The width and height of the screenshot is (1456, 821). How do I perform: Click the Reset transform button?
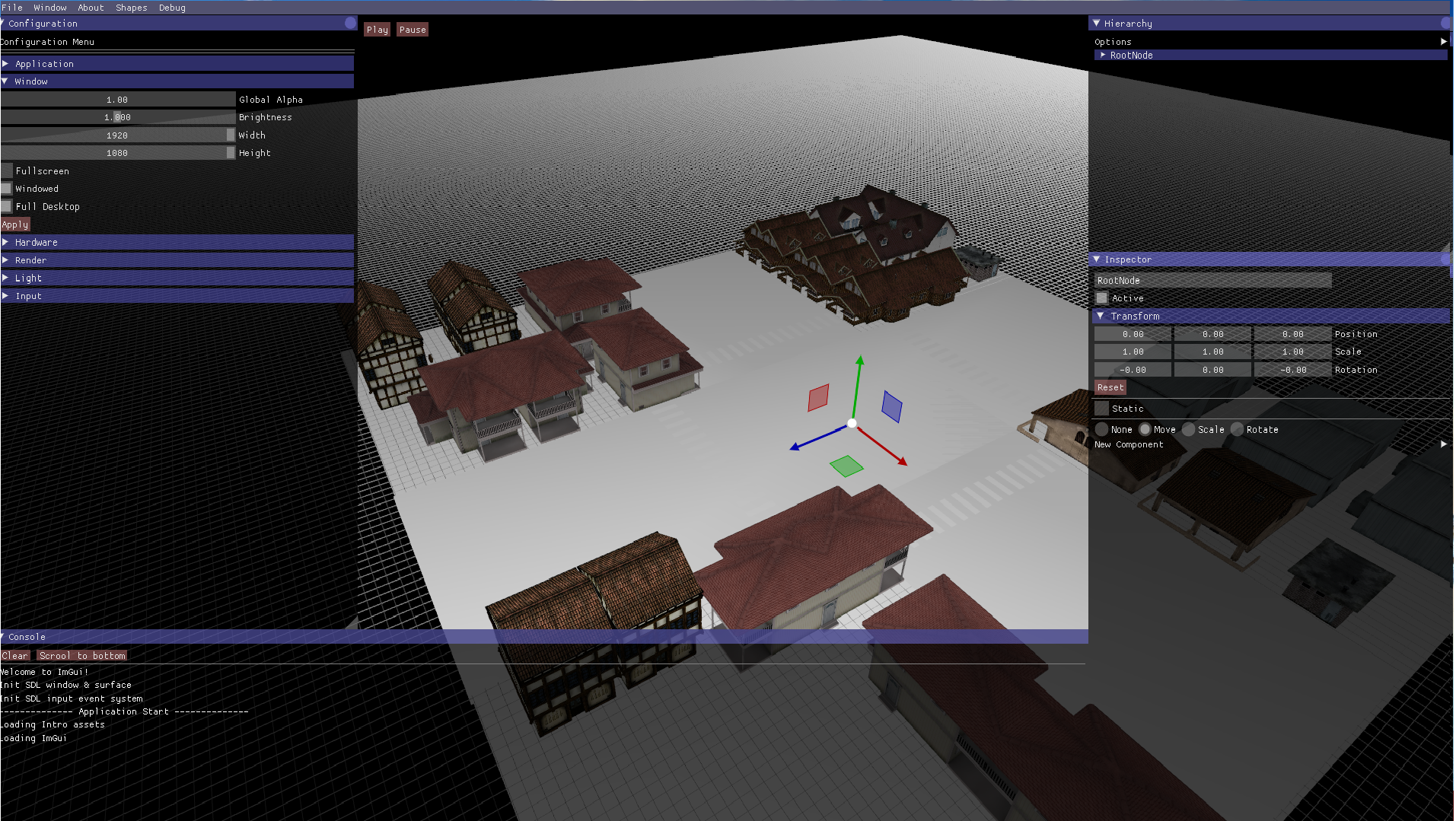pyautogui.click(x=1110, y=388)
